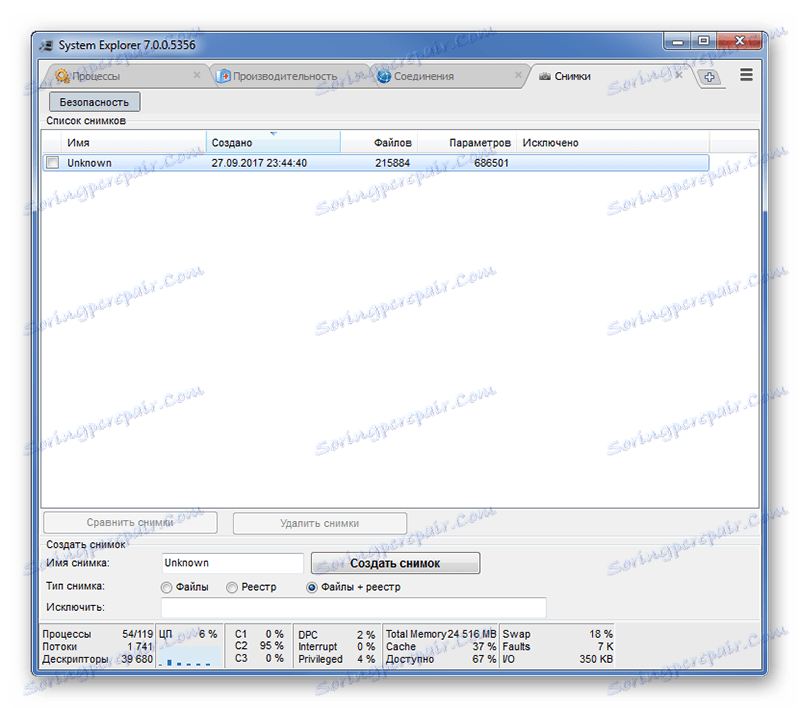Click the Производительность tab icon

[x=223, y=76]
